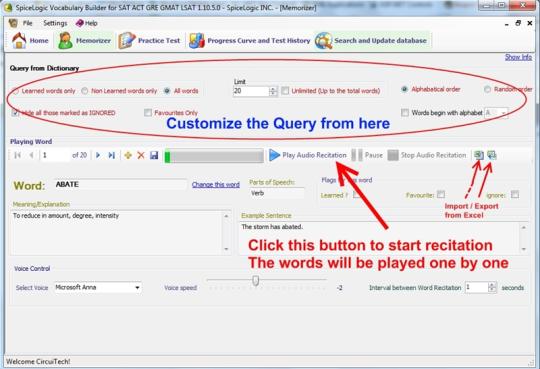Adjust the Limit spinner arrows
This screenshot has width=540, height=369.
point(273,91)
